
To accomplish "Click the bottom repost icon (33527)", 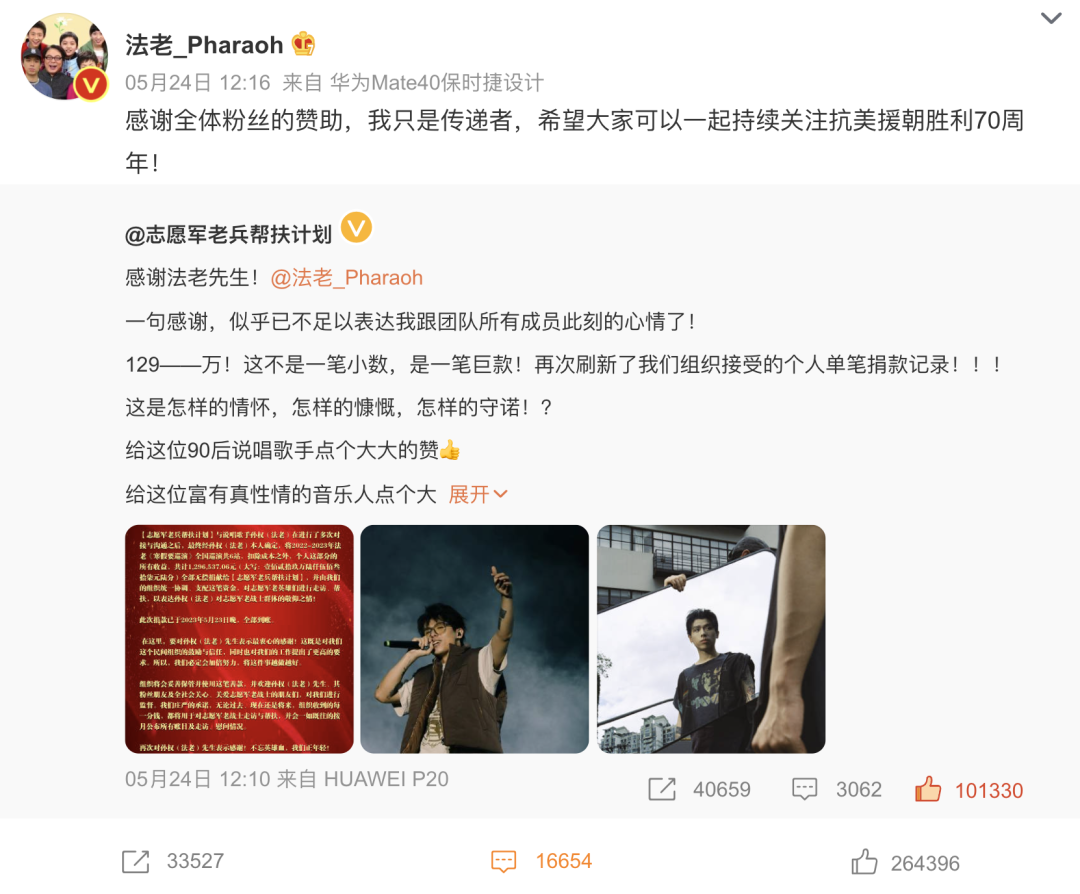I will [x=136, y=862].
